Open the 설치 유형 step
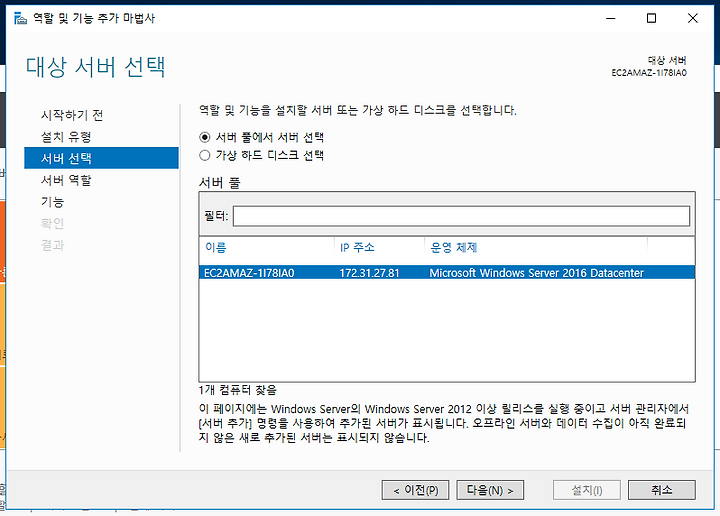The image size is (720, 516). 66,137
